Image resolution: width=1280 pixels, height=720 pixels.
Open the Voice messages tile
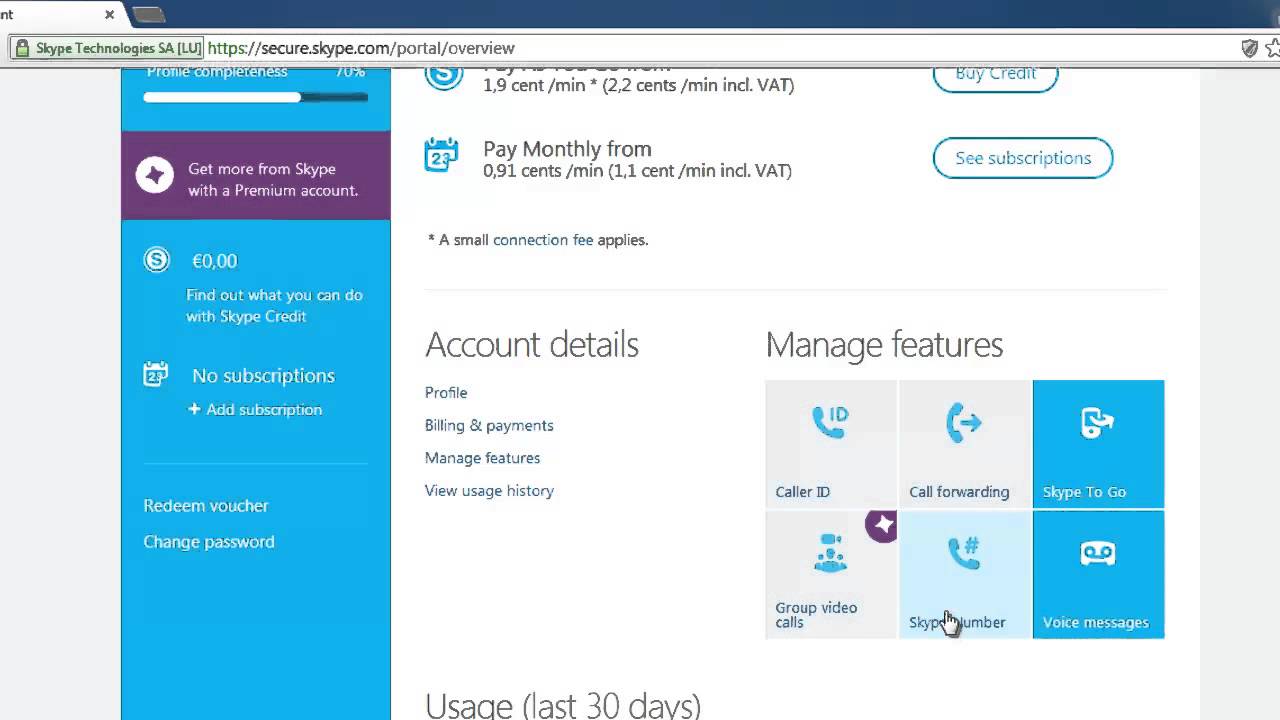(1098, 575)
